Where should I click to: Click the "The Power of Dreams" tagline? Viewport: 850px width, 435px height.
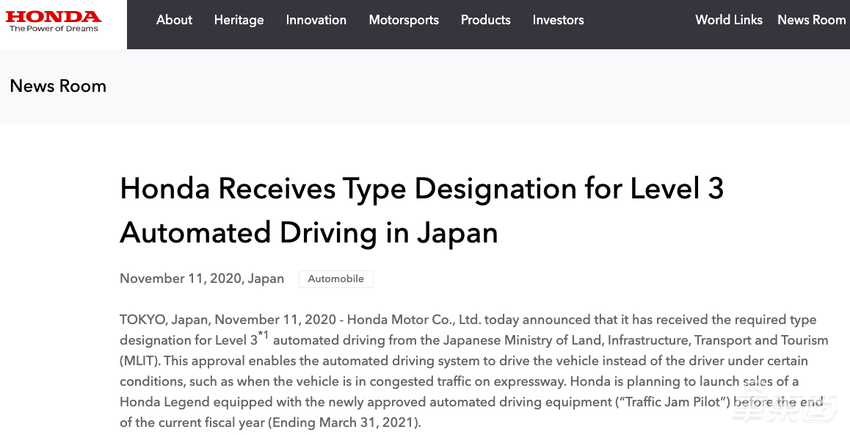coord(55,29)
